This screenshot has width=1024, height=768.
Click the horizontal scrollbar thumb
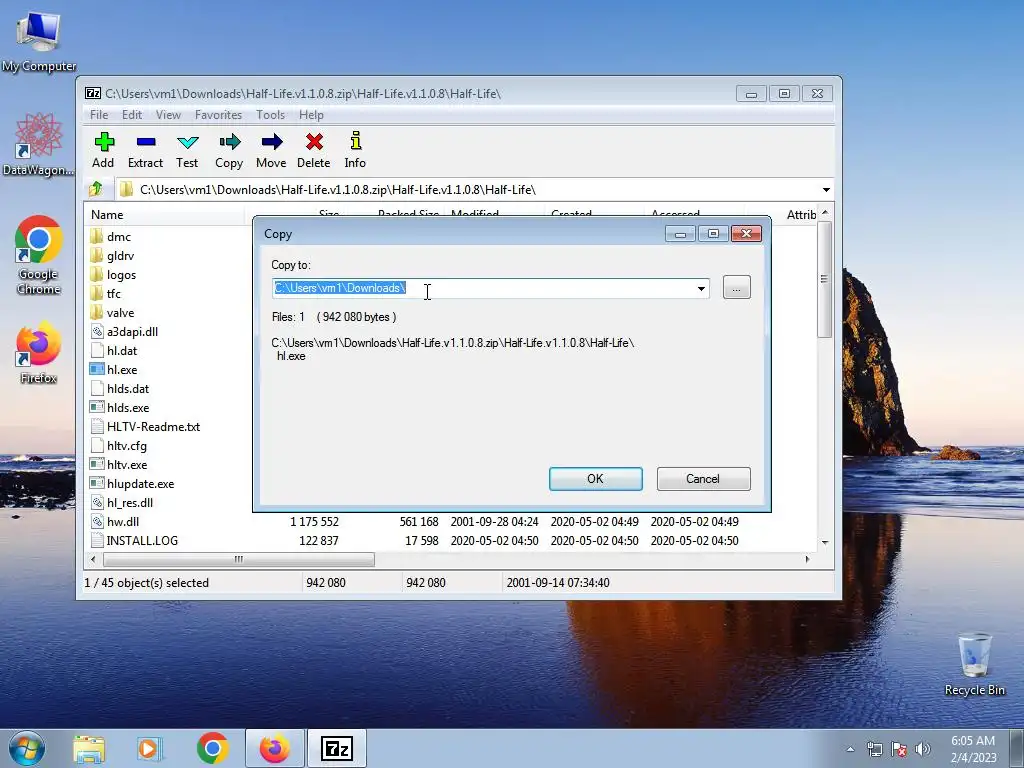[238, 559]
